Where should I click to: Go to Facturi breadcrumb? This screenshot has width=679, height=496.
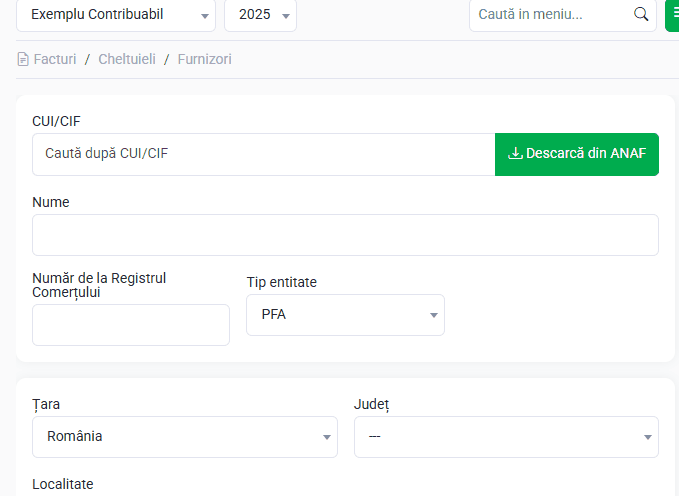(x=55, y=59)
